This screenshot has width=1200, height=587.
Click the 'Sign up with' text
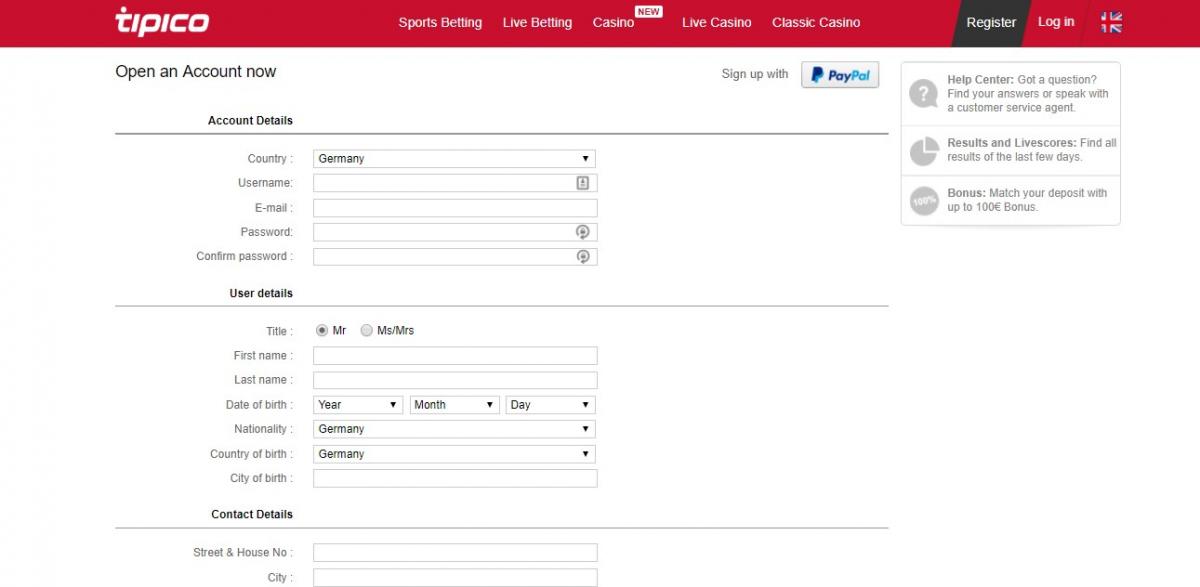click(755, 74)
